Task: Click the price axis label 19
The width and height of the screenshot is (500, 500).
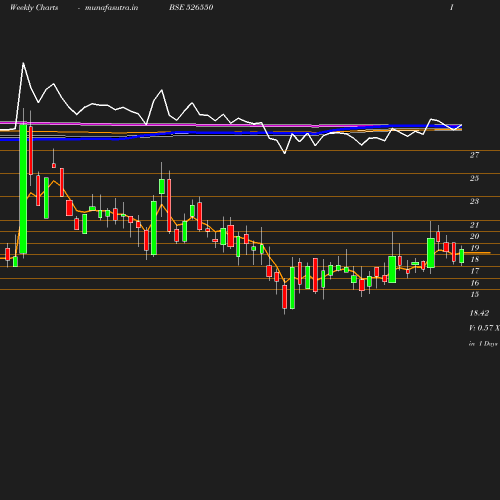Action: pos(474,248)
